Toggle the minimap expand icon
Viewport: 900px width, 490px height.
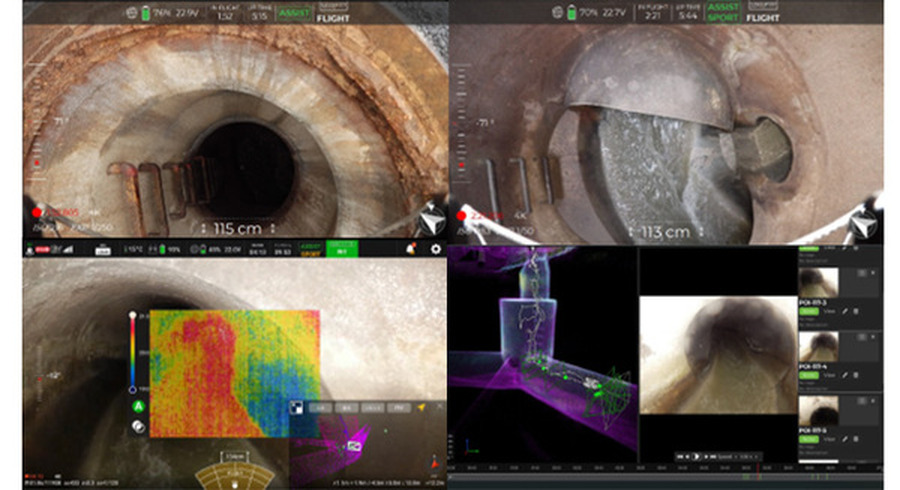pos(297,408)
